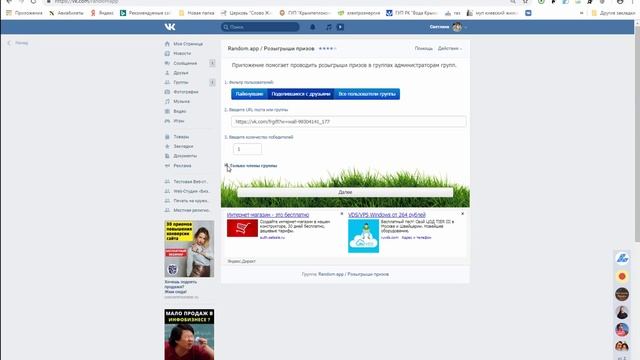Open the Помощь link
The height and width of the screenshot is (360, 640).
click(423, 49)
